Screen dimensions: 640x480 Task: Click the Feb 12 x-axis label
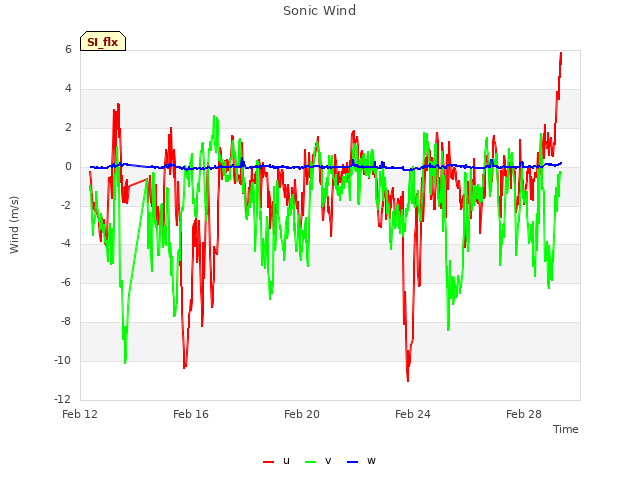click(80, 414)
